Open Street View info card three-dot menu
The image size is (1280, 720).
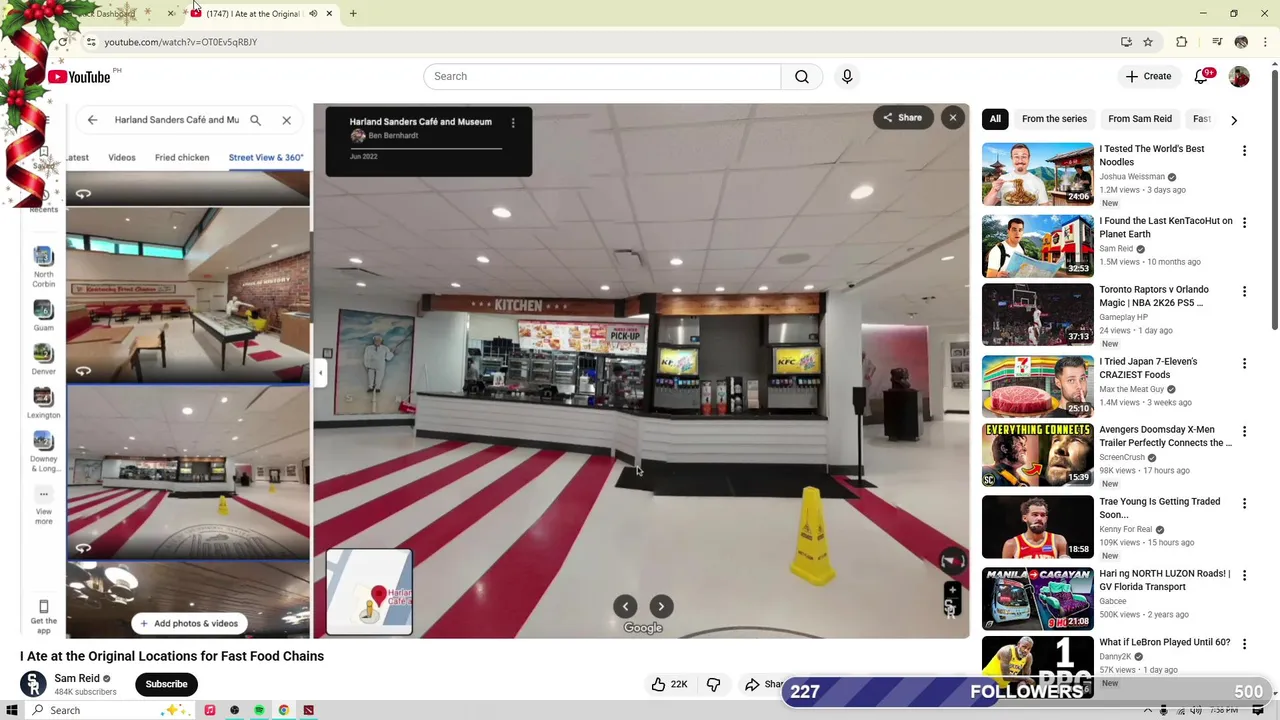513,123
